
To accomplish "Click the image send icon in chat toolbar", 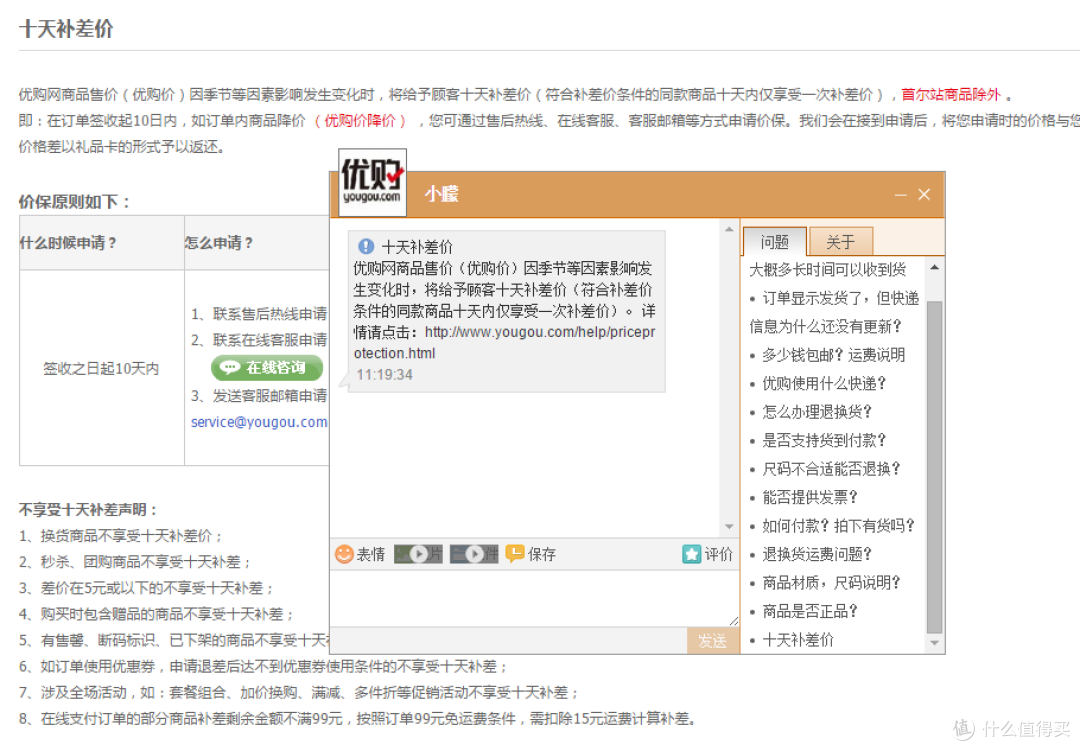I will click(x=418, y=554).
